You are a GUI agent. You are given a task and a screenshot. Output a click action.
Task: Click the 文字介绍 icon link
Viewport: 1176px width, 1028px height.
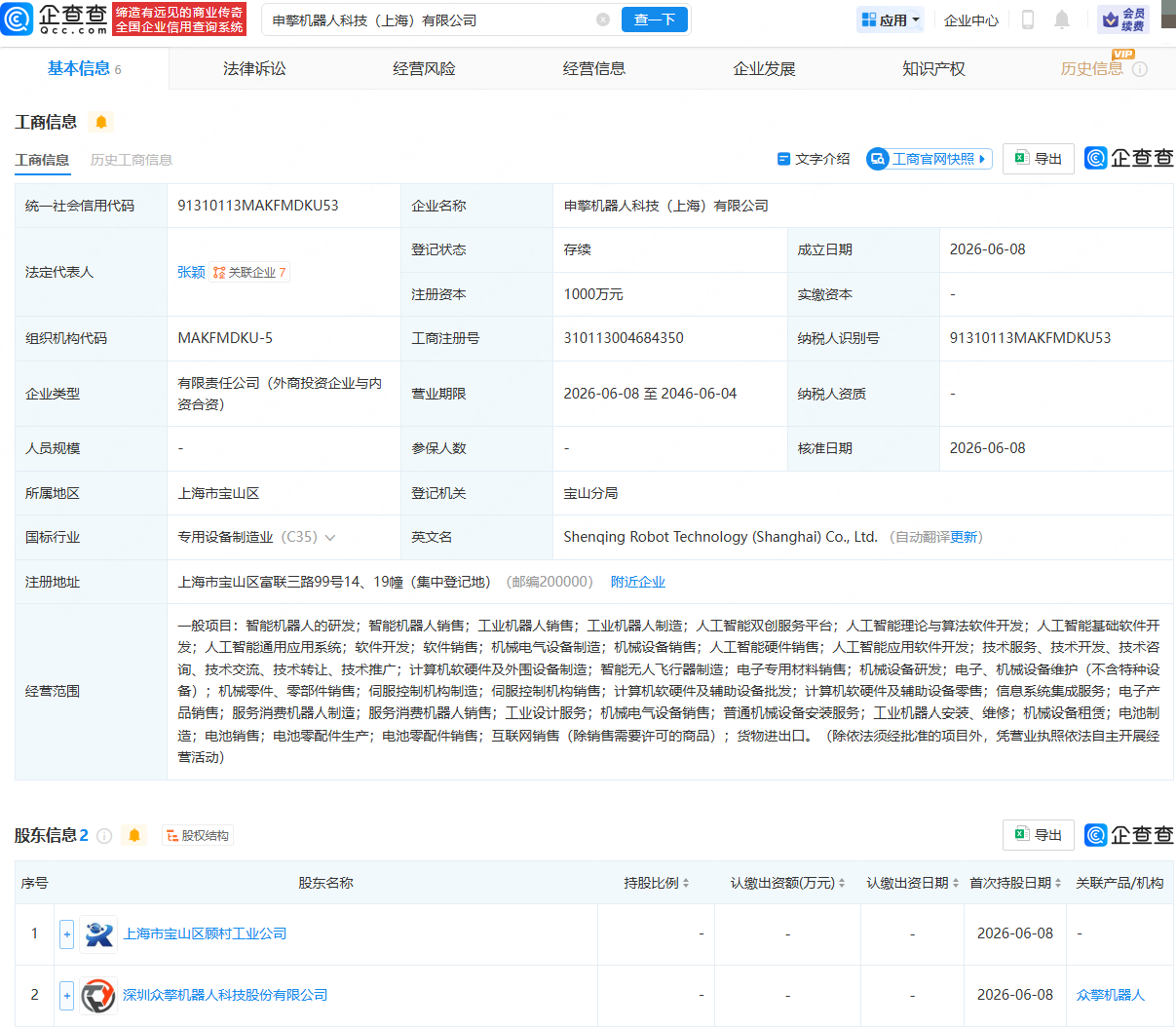click(813, 159)
